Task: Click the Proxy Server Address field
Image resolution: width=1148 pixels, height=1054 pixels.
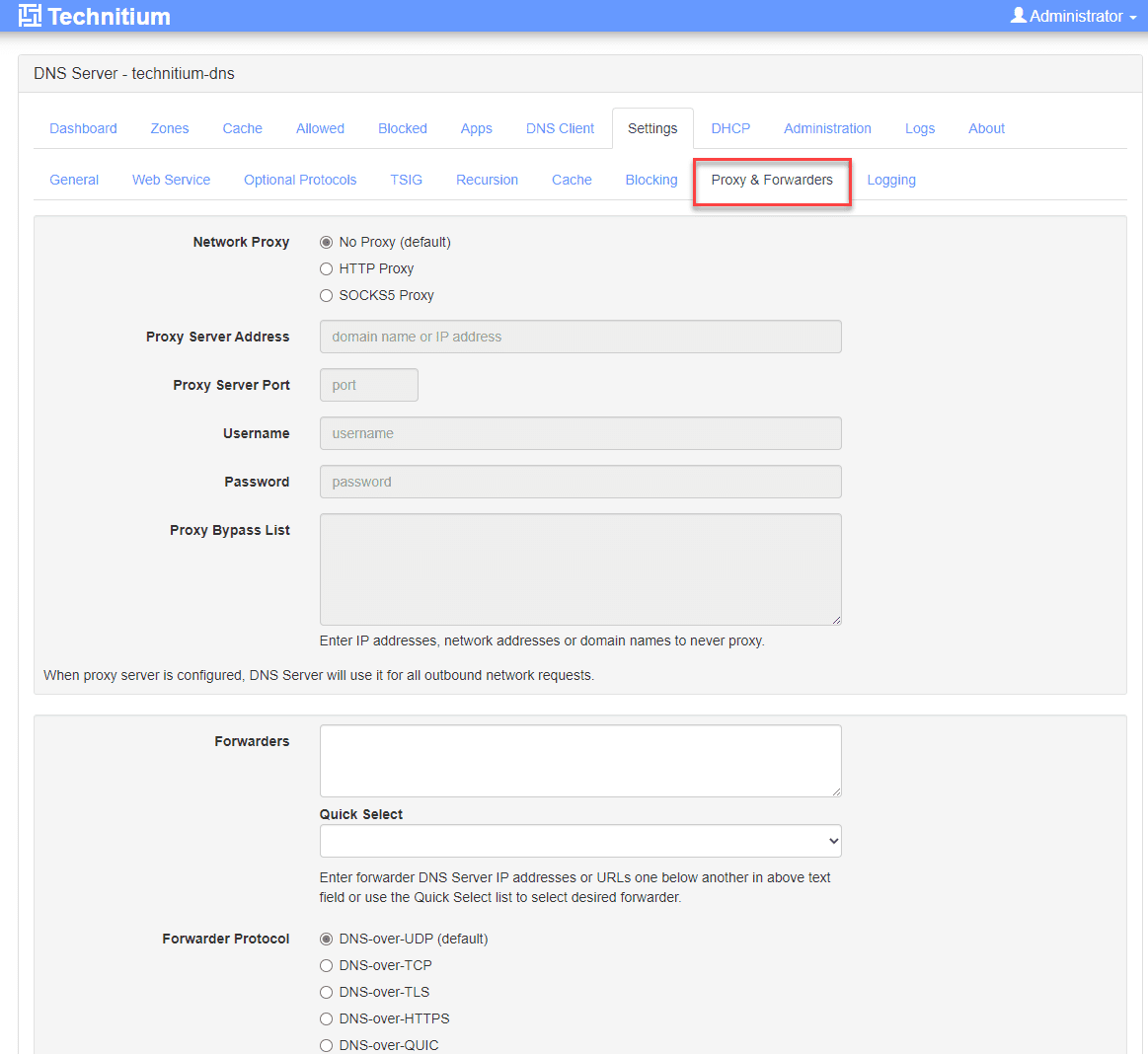Action: [x=580, y=337]
